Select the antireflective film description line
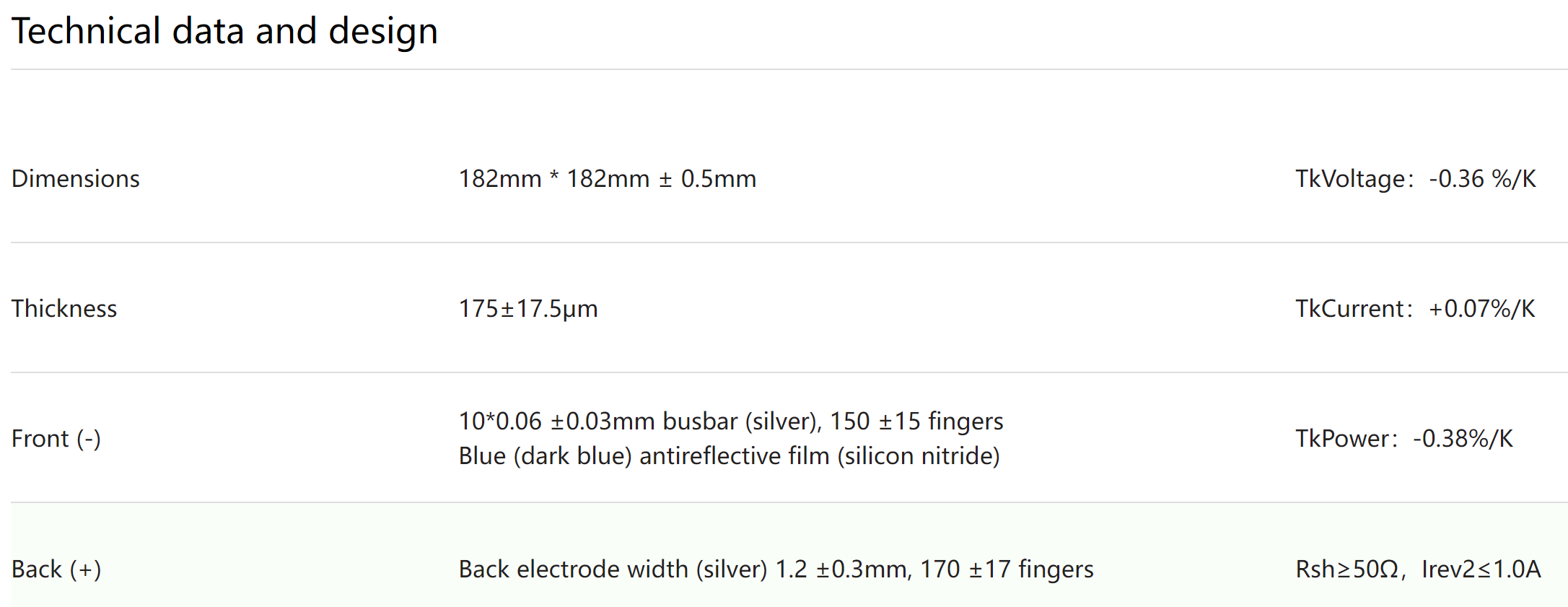The height and width of the screenshot is (607, 1568). [x=730, y=455]
